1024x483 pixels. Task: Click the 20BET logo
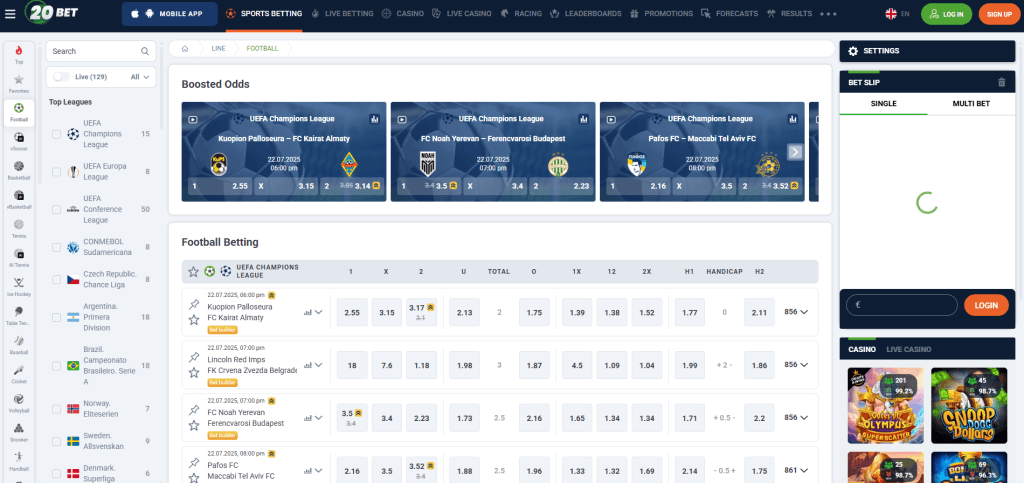pos(49,13)
